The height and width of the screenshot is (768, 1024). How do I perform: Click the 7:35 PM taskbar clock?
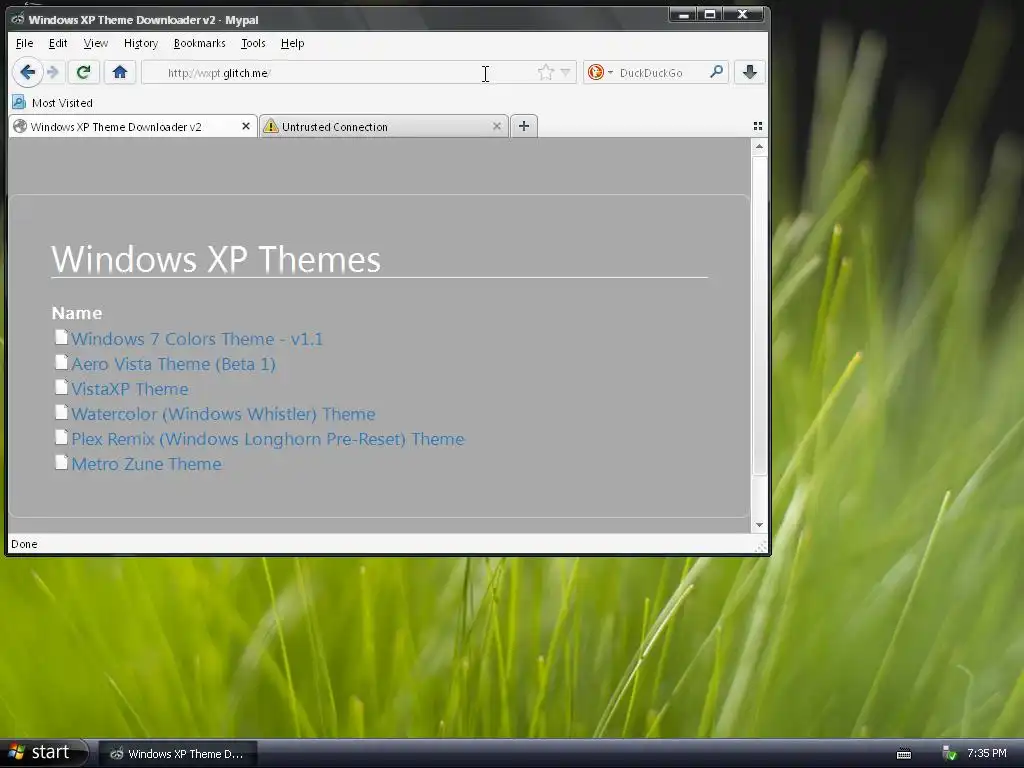click(987, 753)
